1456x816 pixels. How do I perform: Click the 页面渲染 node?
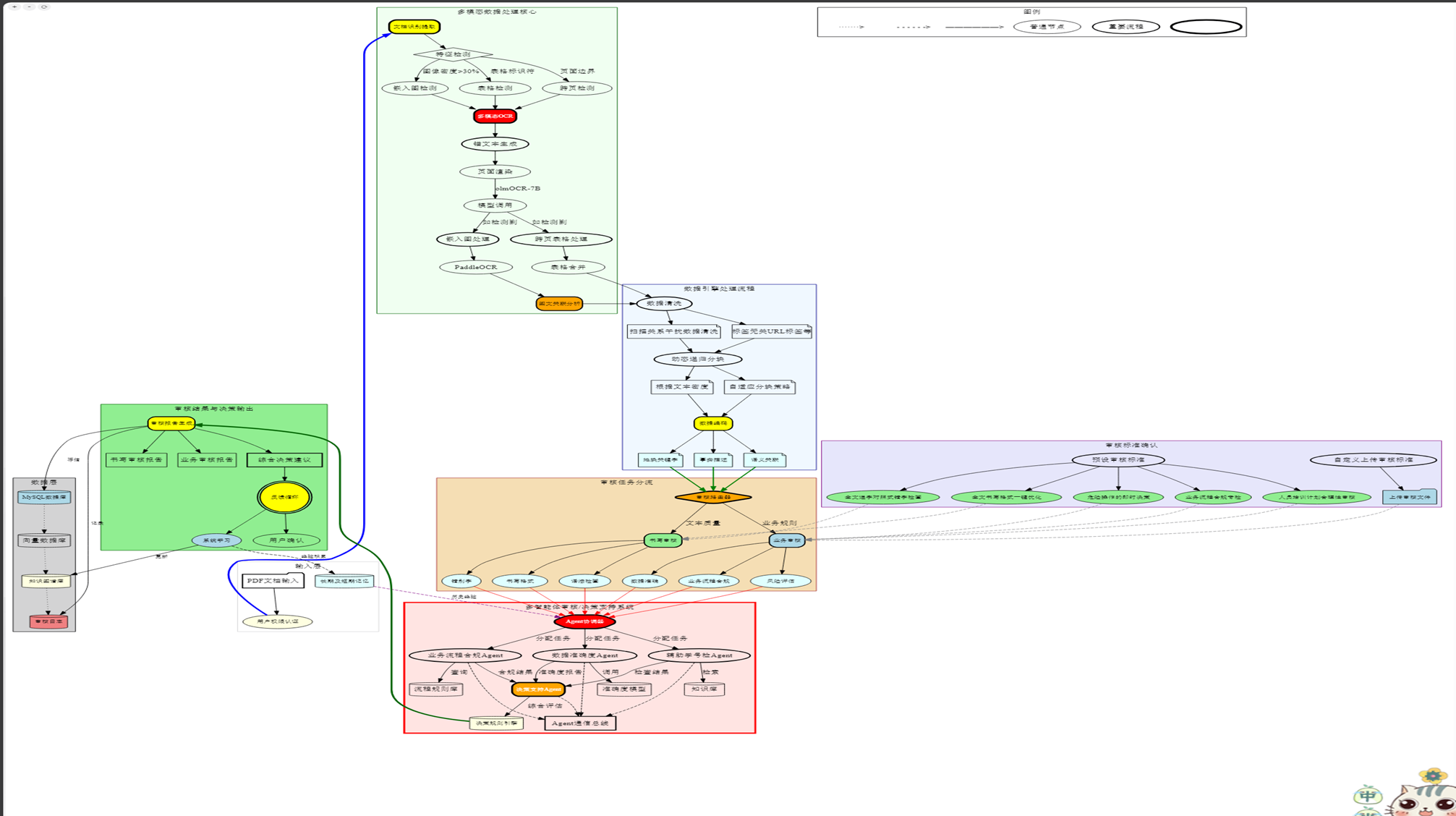point(495,172)
